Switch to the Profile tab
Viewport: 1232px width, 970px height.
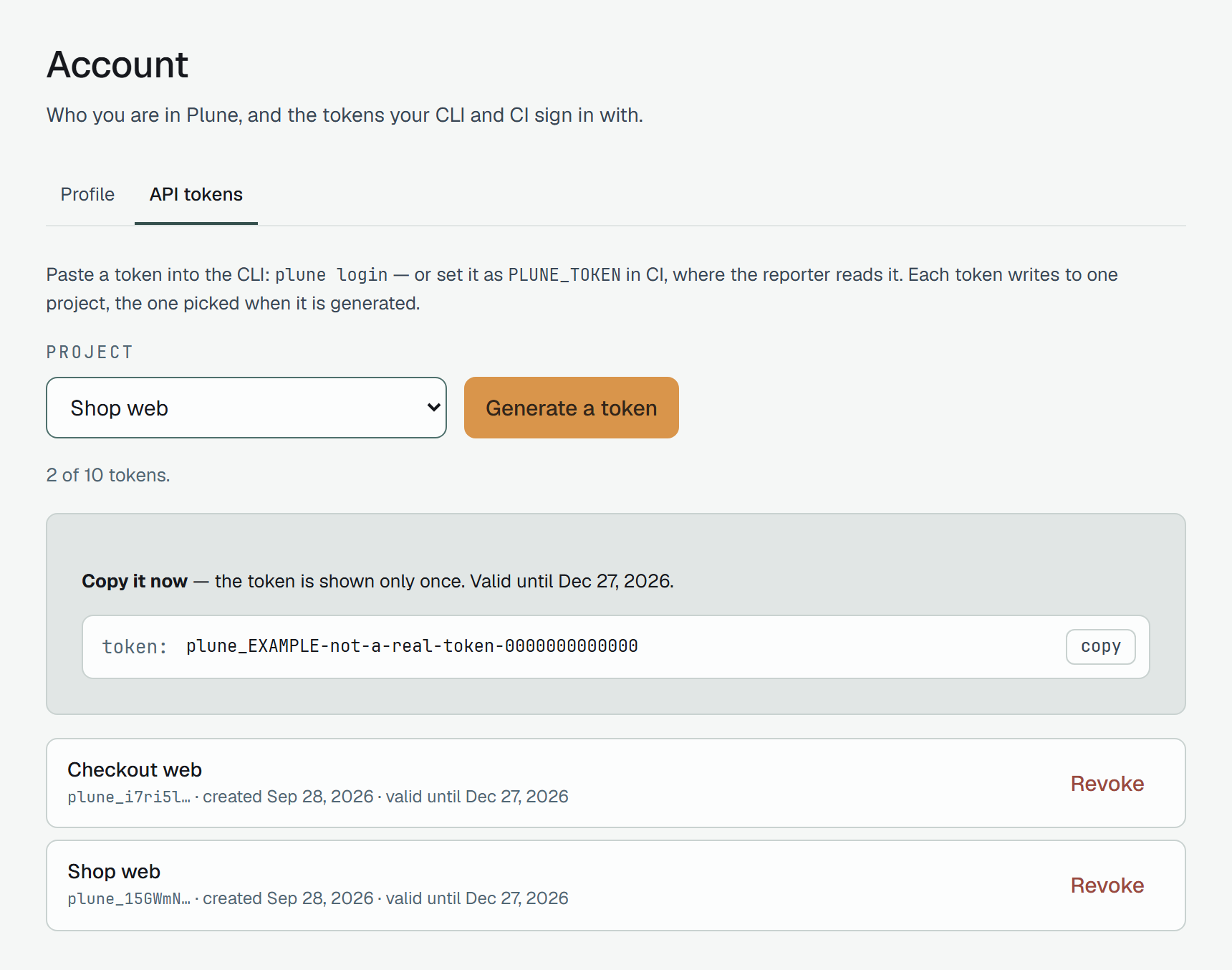(87, 194)
